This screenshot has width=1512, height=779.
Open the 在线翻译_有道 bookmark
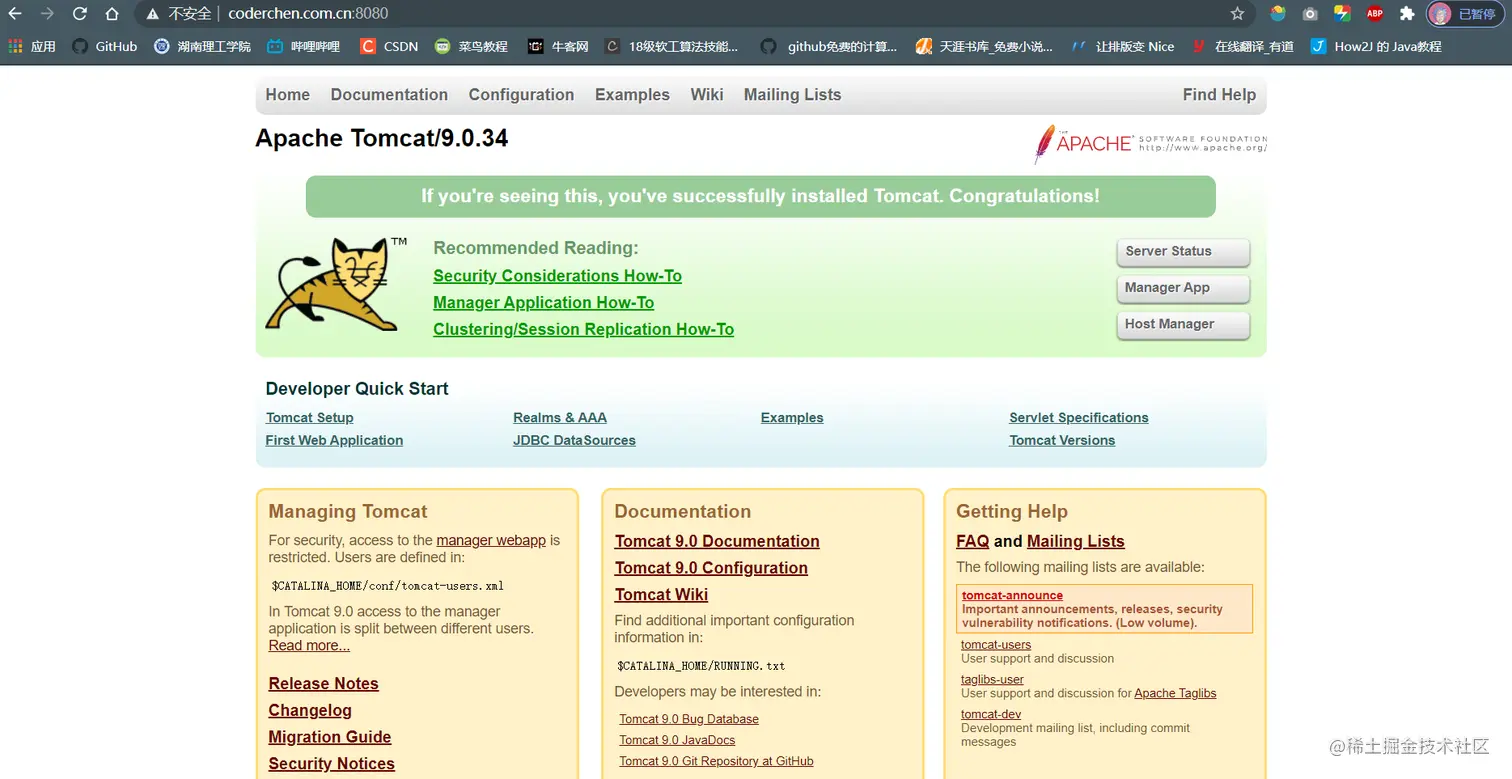click(1242, 46)
